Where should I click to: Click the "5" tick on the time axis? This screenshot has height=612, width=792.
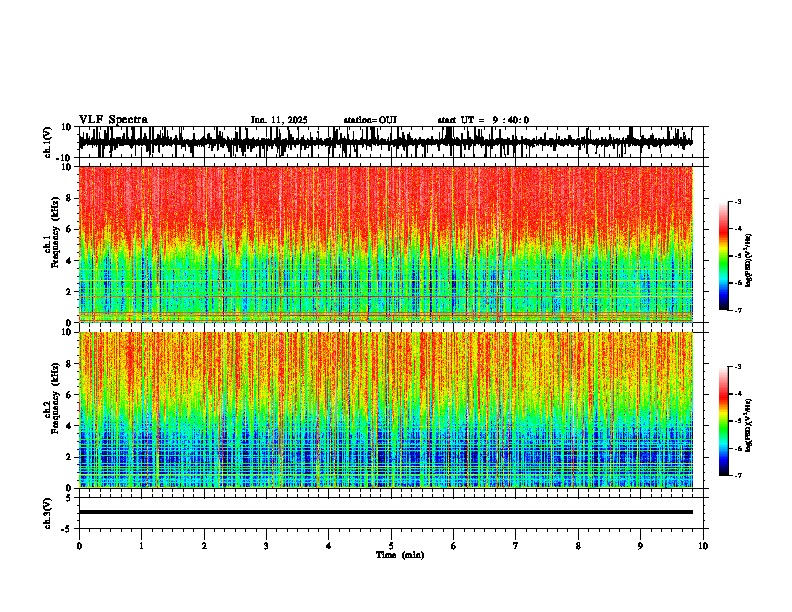391,546
